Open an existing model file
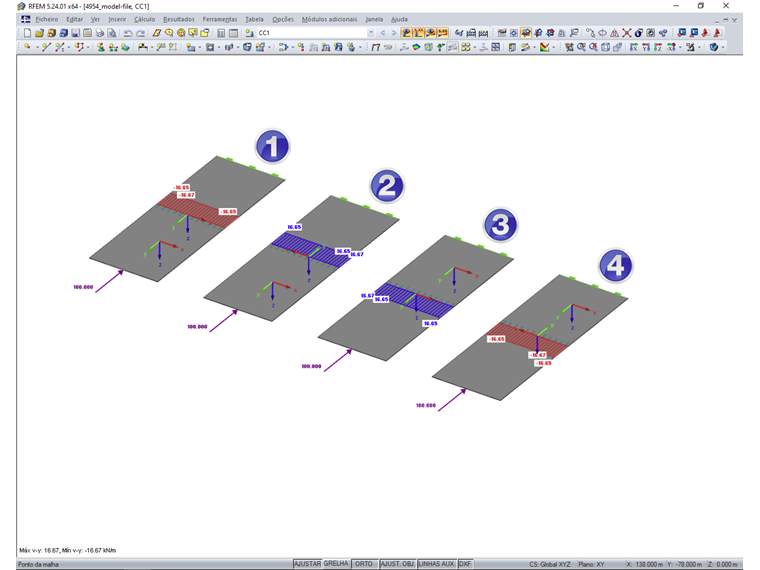Image resolution: width=760 pixels, height=570 pixels. [x=40, y=33]
